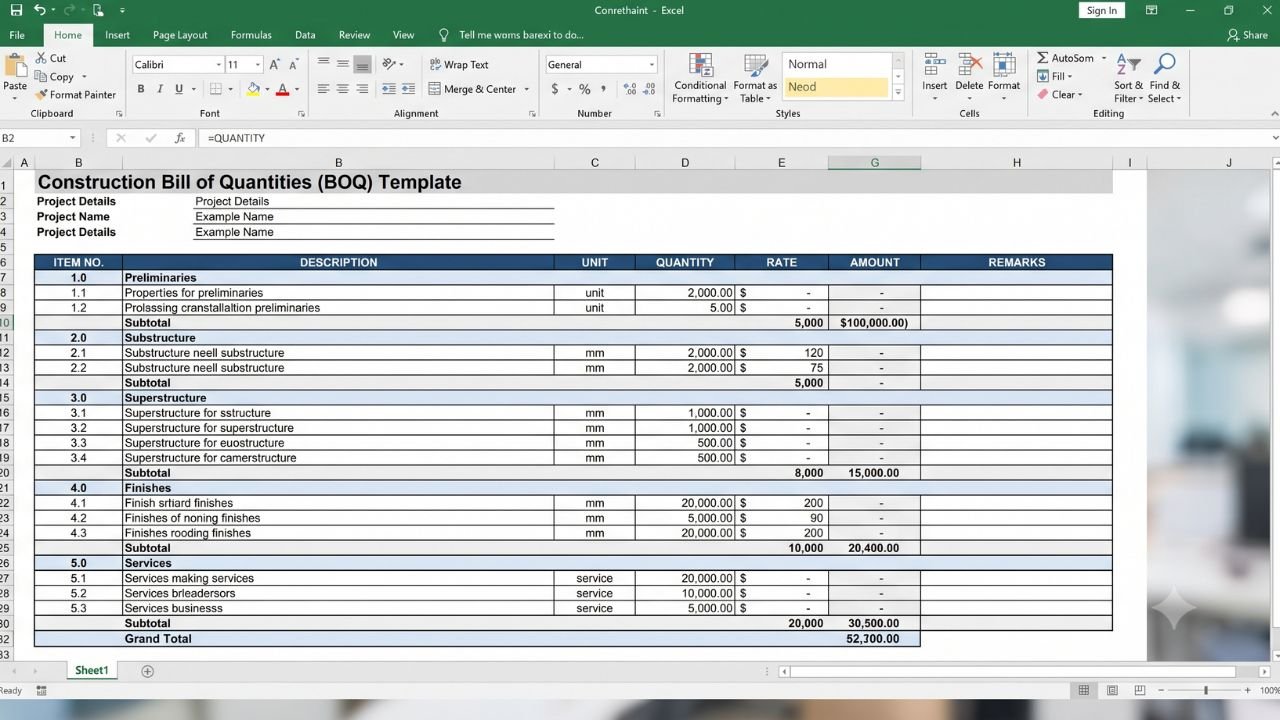The height and width of the screenshot is (720, 1280).
Task: Switch to the Page Layout tab
Action: [x=180, y=35]
